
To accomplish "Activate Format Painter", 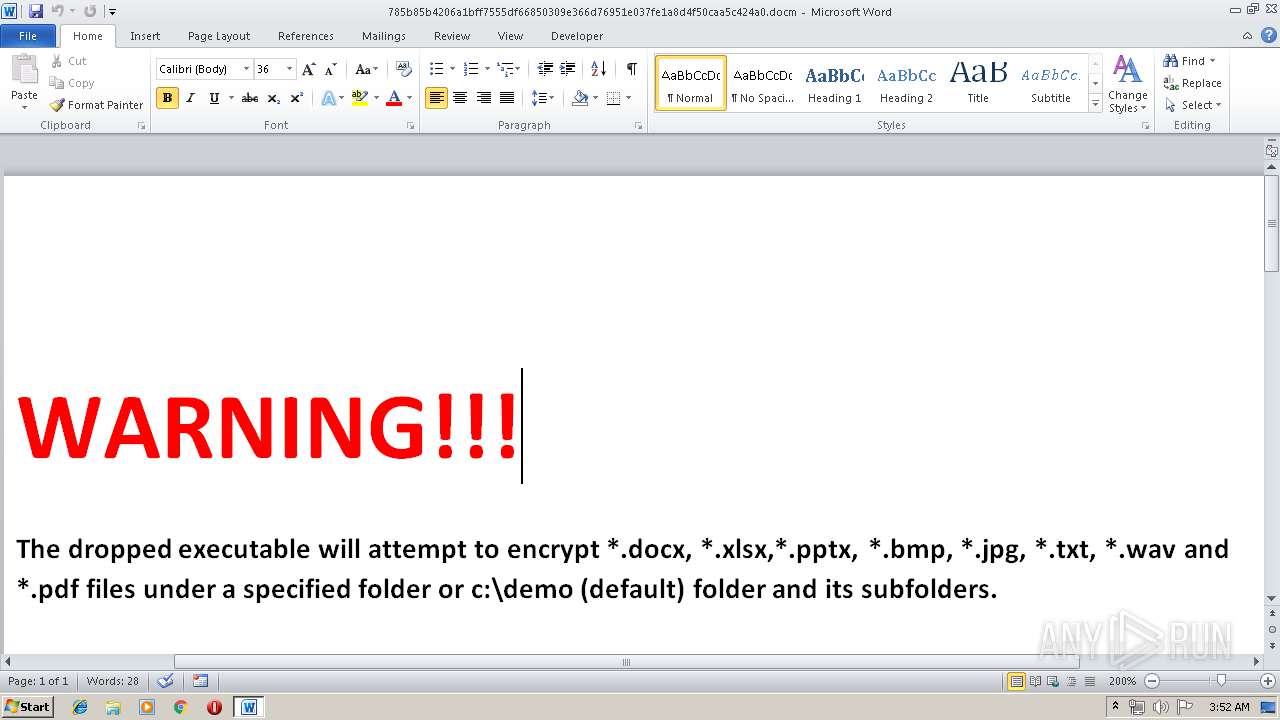I will (x=96, y=105).
